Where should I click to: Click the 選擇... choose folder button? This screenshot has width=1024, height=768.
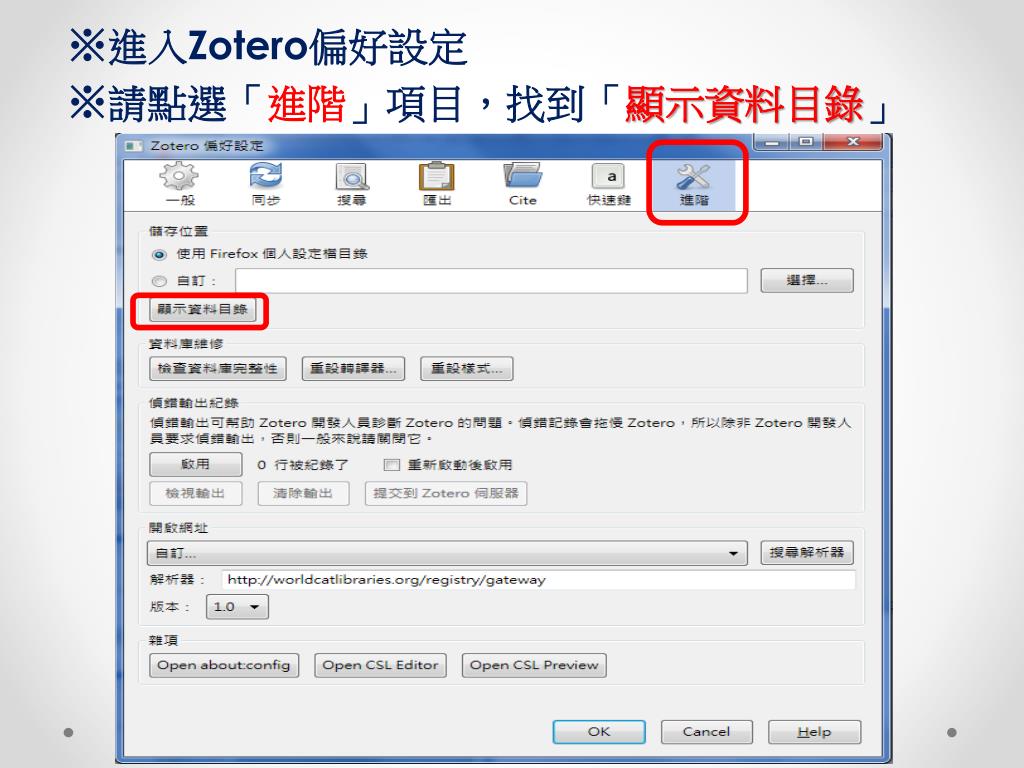pyautogui.click(x=807, y=281)
